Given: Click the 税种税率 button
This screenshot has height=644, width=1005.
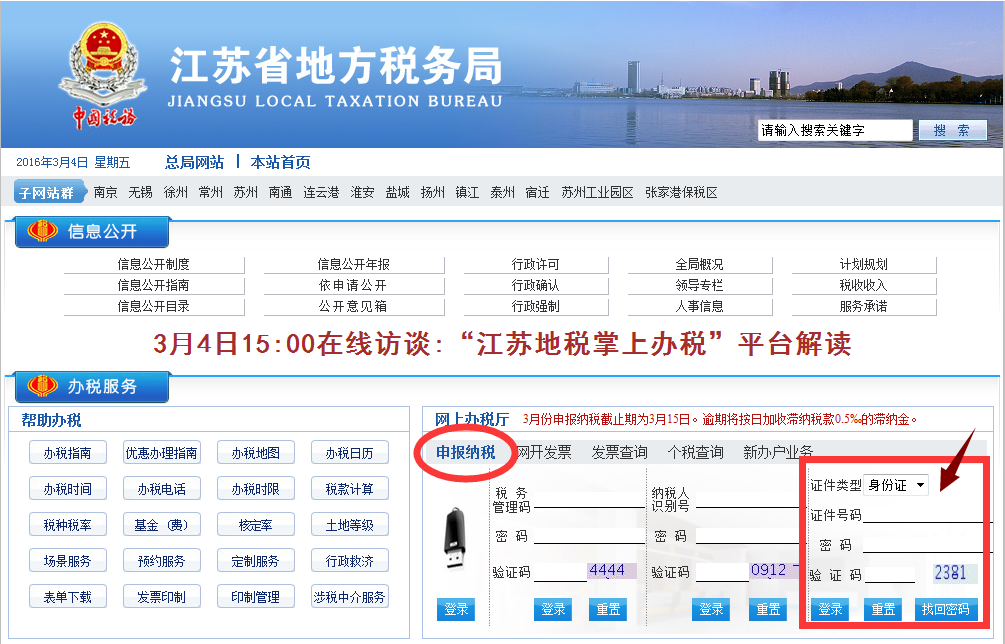Looking at the screenshot, I should (67, 525).
